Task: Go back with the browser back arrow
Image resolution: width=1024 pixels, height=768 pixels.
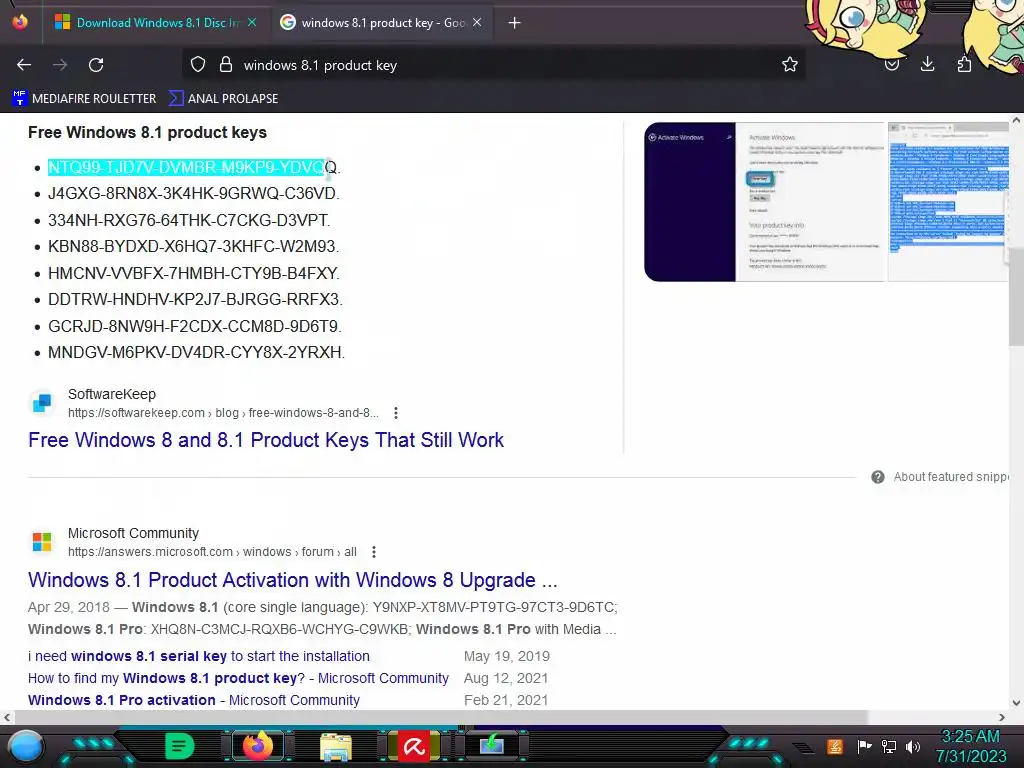Action: [x=24, y=65]
